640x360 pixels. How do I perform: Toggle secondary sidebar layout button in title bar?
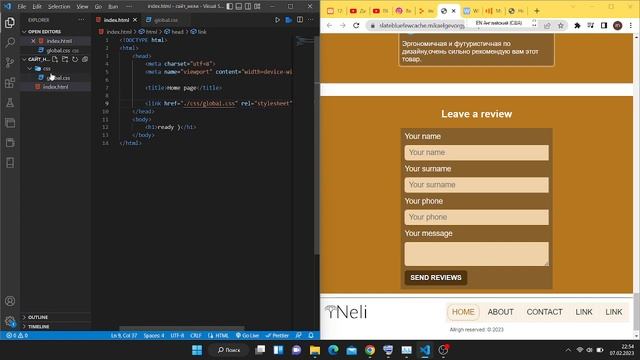pos(248,7)
